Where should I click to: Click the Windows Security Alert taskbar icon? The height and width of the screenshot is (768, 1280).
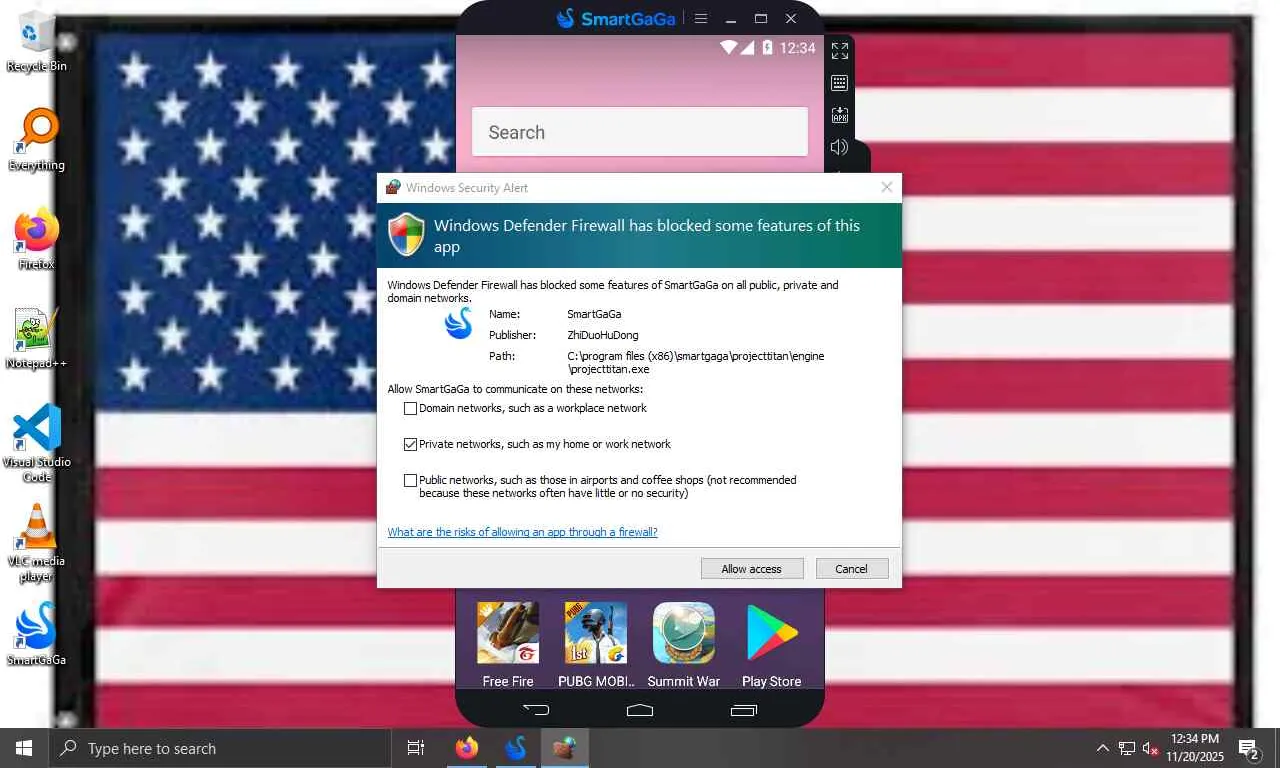565,748
